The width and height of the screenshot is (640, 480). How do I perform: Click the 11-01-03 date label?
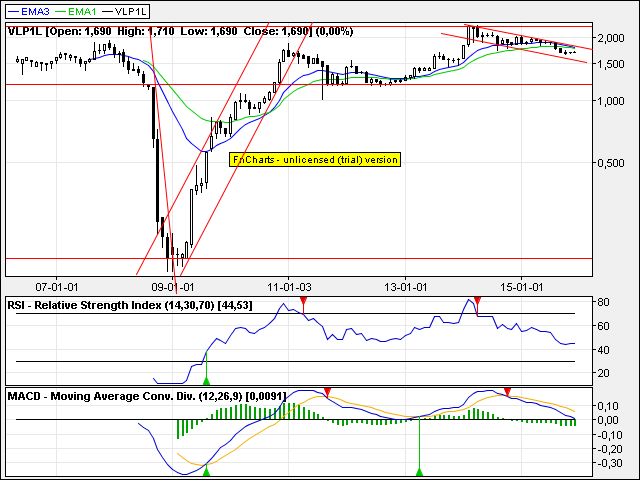click(x=289, y=287)
